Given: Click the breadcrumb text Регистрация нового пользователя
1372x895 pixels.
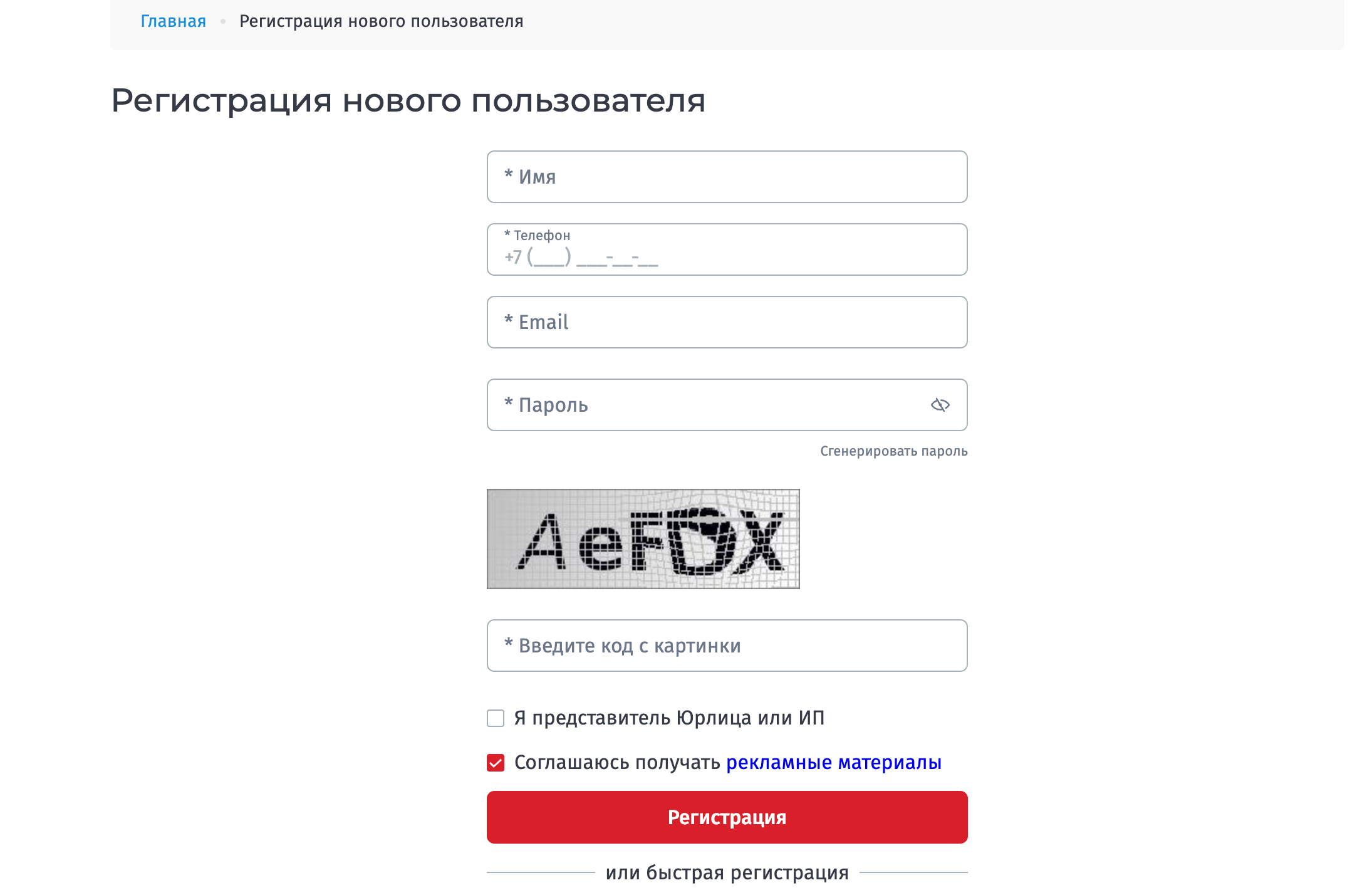Looking at the screenshot, I should 381,21.
